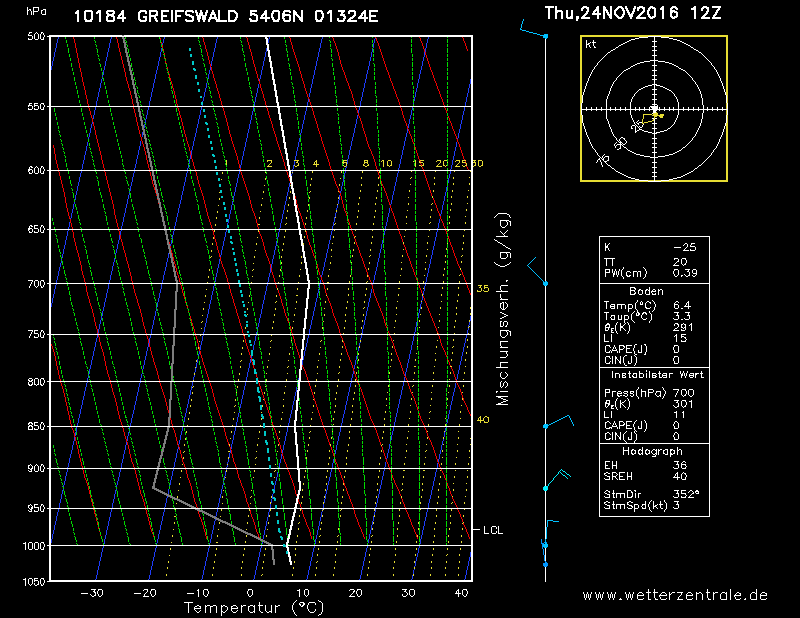Click the yellow storm motion marker in hodograph
Viewport: 800px width, 618px height.
[657, 117]
